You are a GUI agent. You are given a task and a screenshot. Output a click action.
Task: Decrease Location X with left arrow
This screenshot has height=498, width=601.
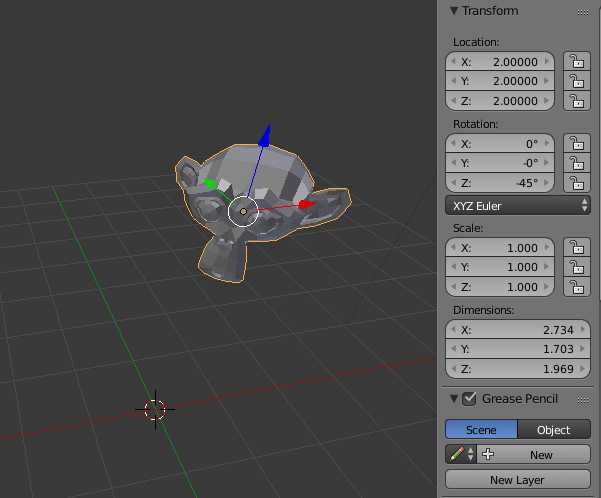(454, 61)
